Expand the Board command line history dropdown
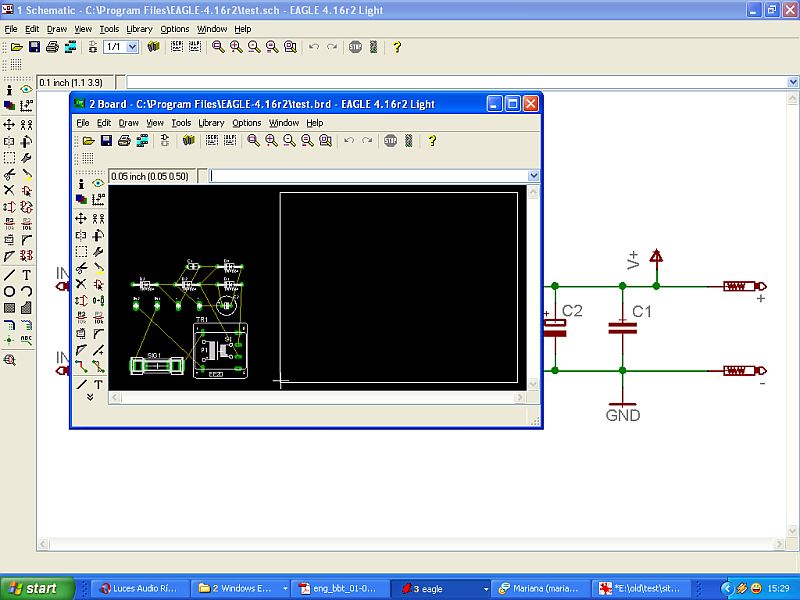The image size is (800, 600). [533, 176]
